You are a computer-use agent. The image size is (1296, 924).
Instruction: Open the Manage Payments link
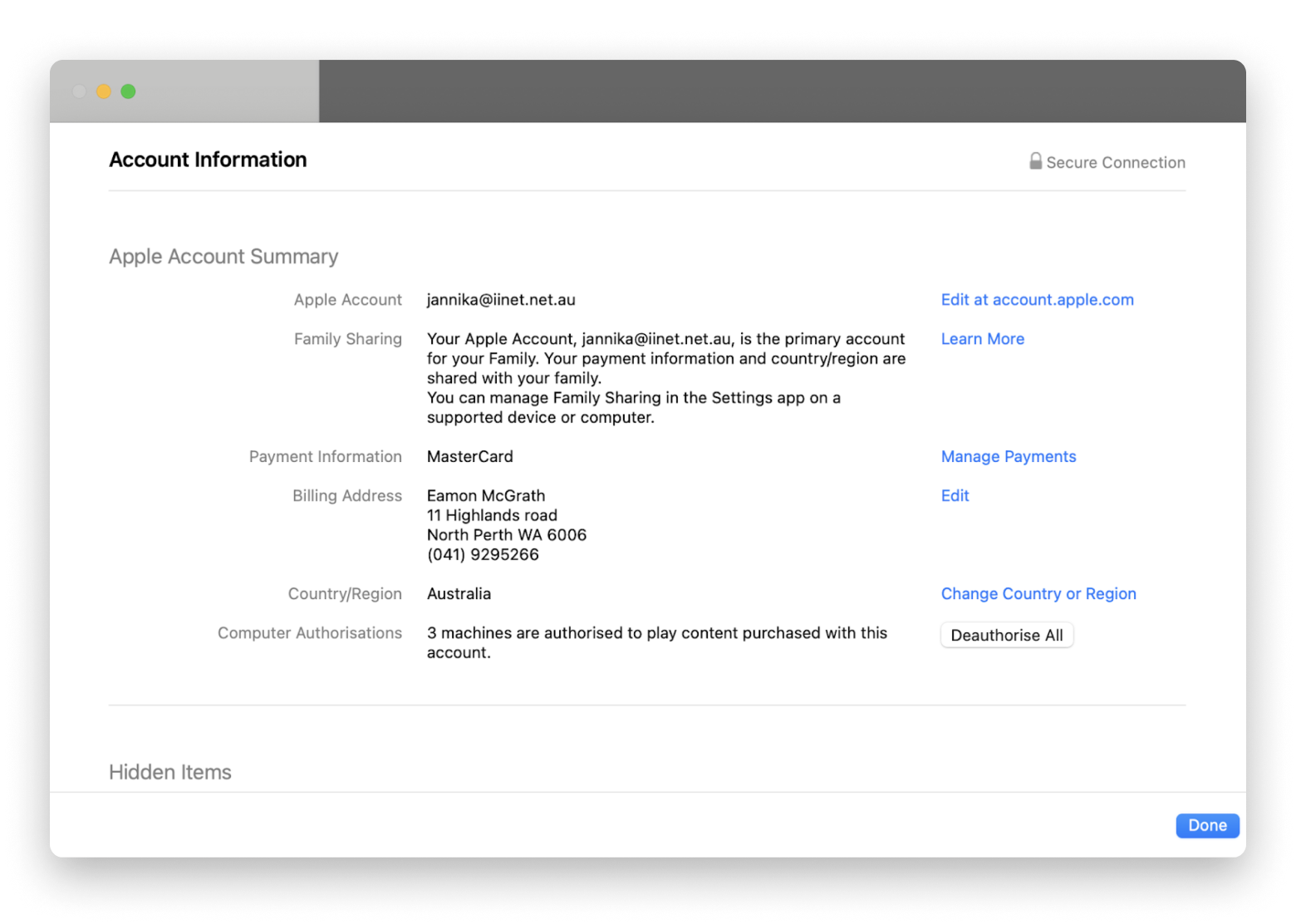tap(1009, 456)
